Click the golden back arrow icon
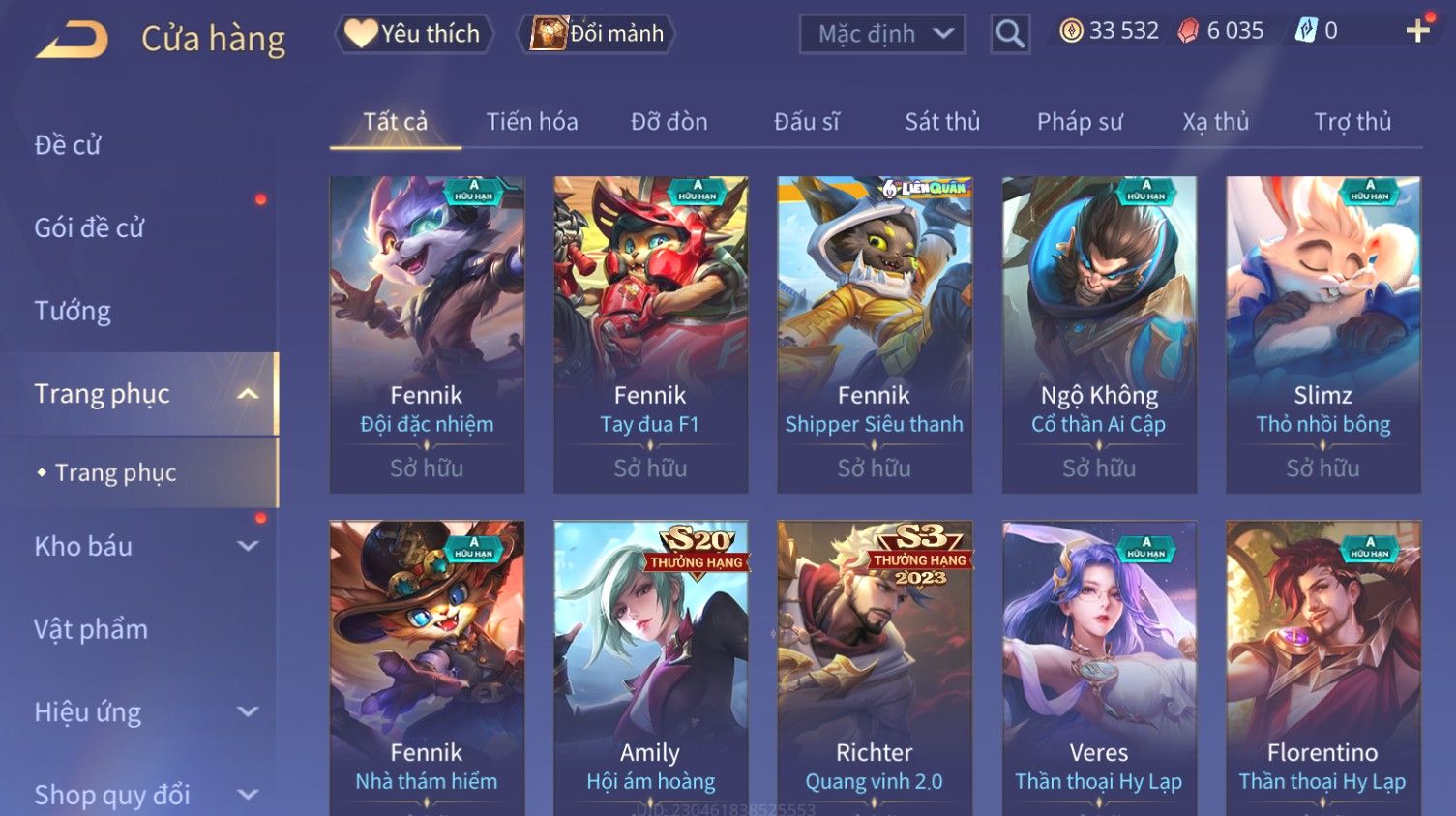Viewport: 1456px width, 816px height. click(73, 40)
